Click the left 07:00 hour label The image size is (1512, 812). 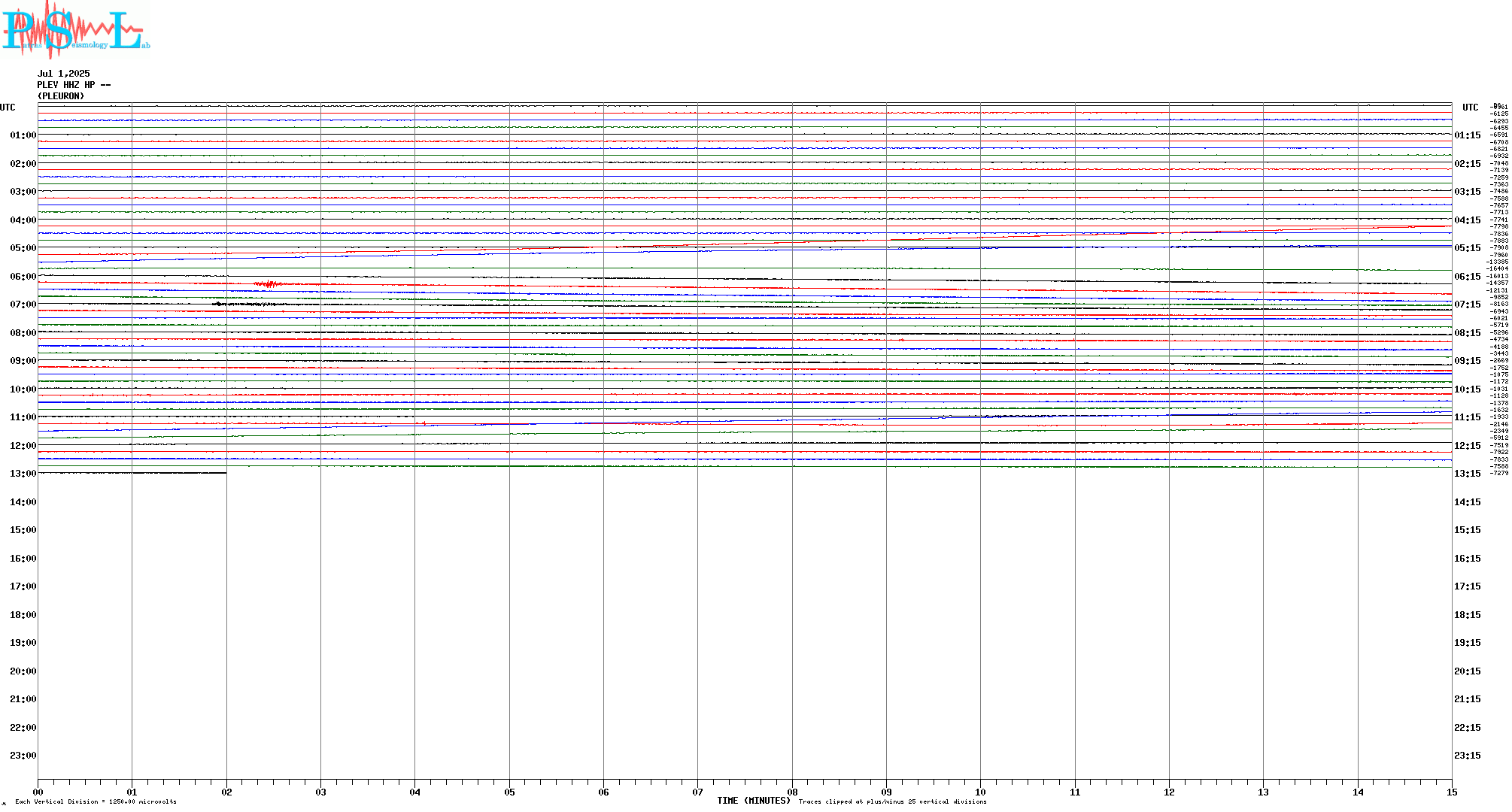23,304
